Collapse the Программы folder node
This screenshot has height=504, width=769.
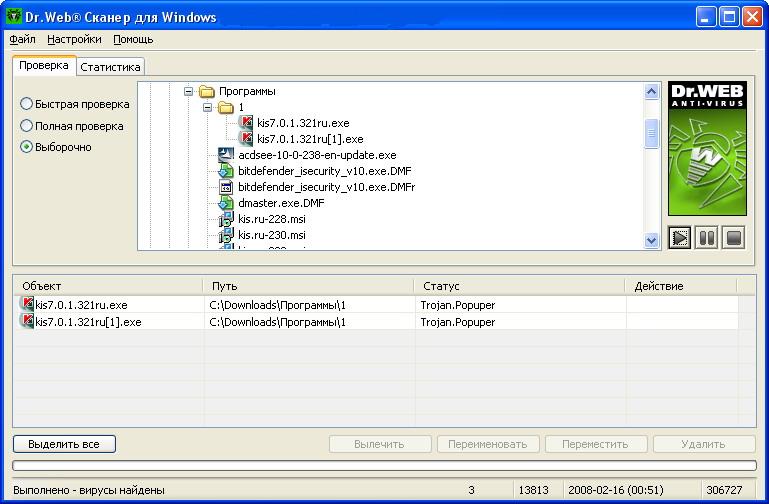tap(188, 91)
